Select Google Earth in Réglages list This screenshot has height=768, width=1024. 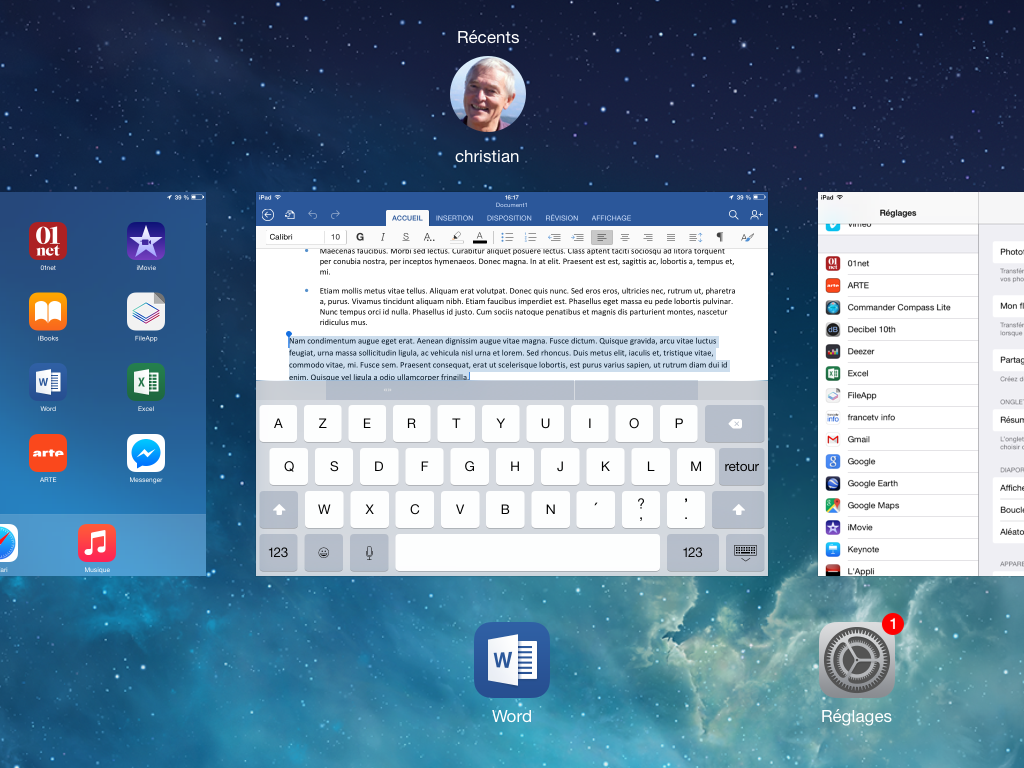[x=898, y=483]
